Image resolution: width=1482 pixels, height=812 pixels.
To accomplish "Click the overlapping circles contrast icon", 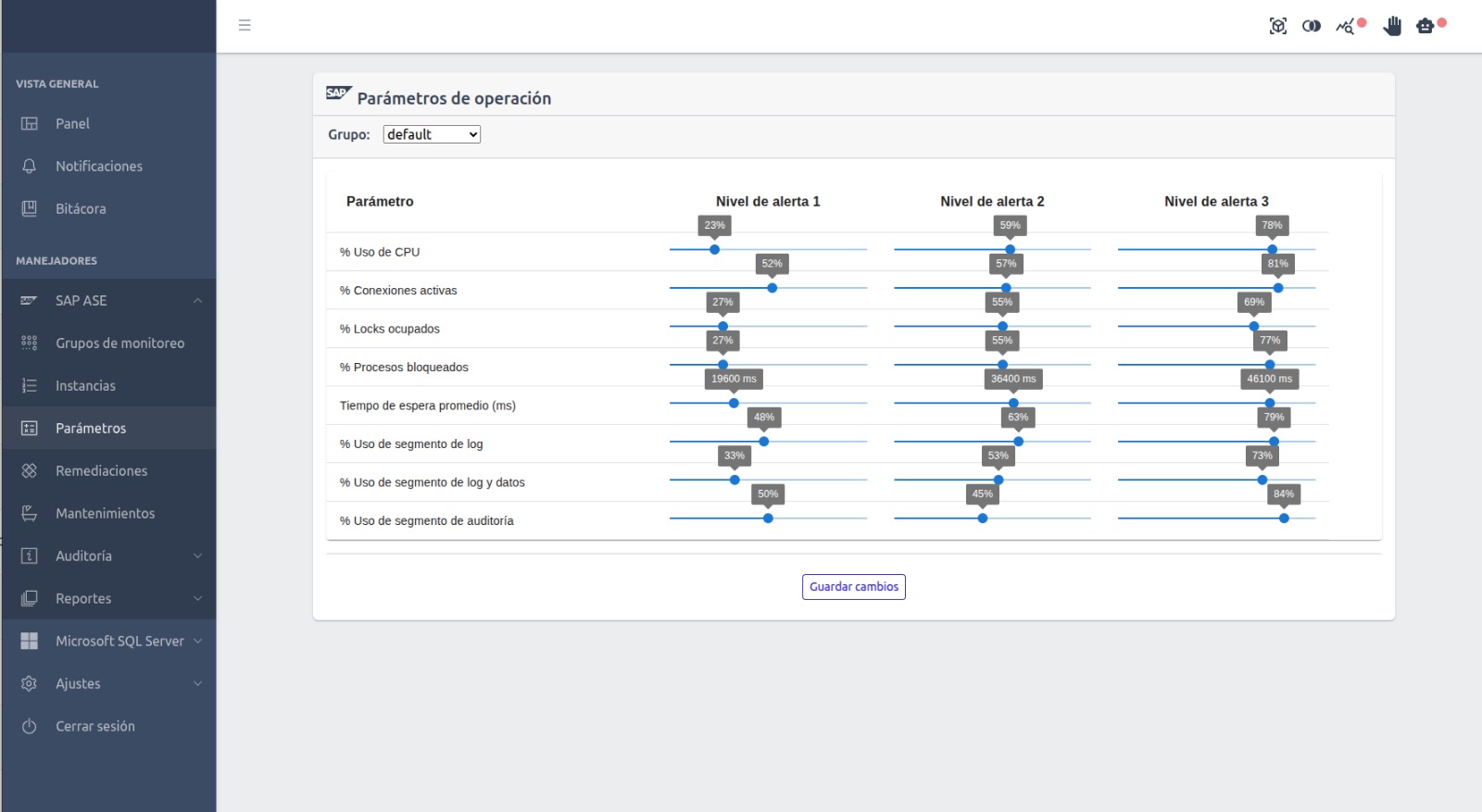I will (x=1312, y=26).
